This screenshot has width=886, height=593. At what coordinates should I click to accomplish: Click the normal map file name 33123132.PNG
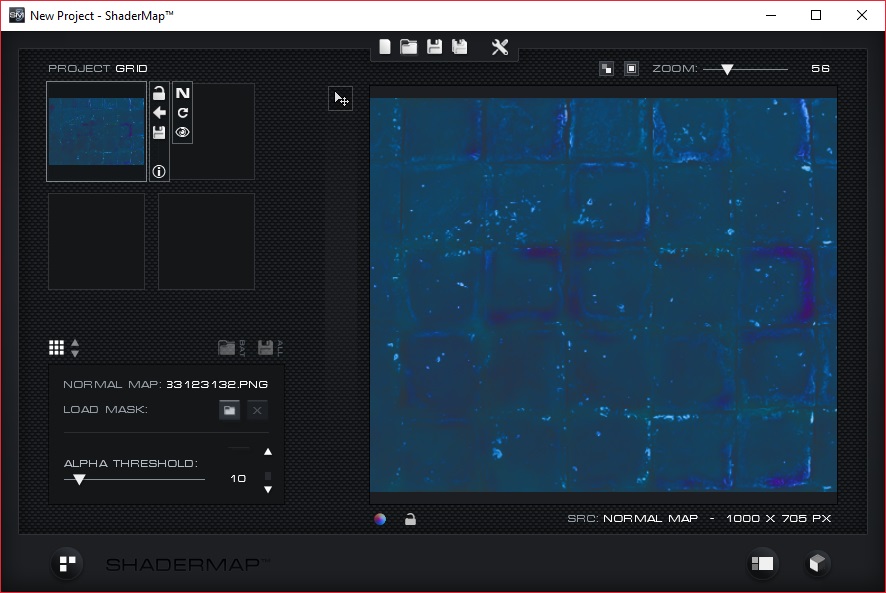pyautogui.click(x=217, y=384)
